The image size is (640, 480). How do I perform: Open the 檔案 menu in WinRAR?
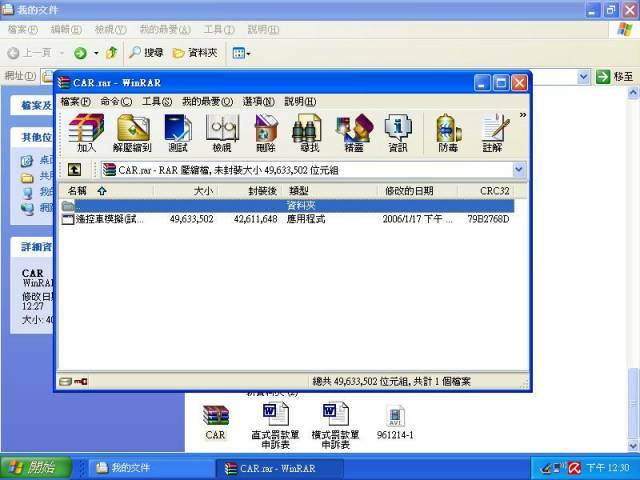pyautogui.click(x=75, y=101)
